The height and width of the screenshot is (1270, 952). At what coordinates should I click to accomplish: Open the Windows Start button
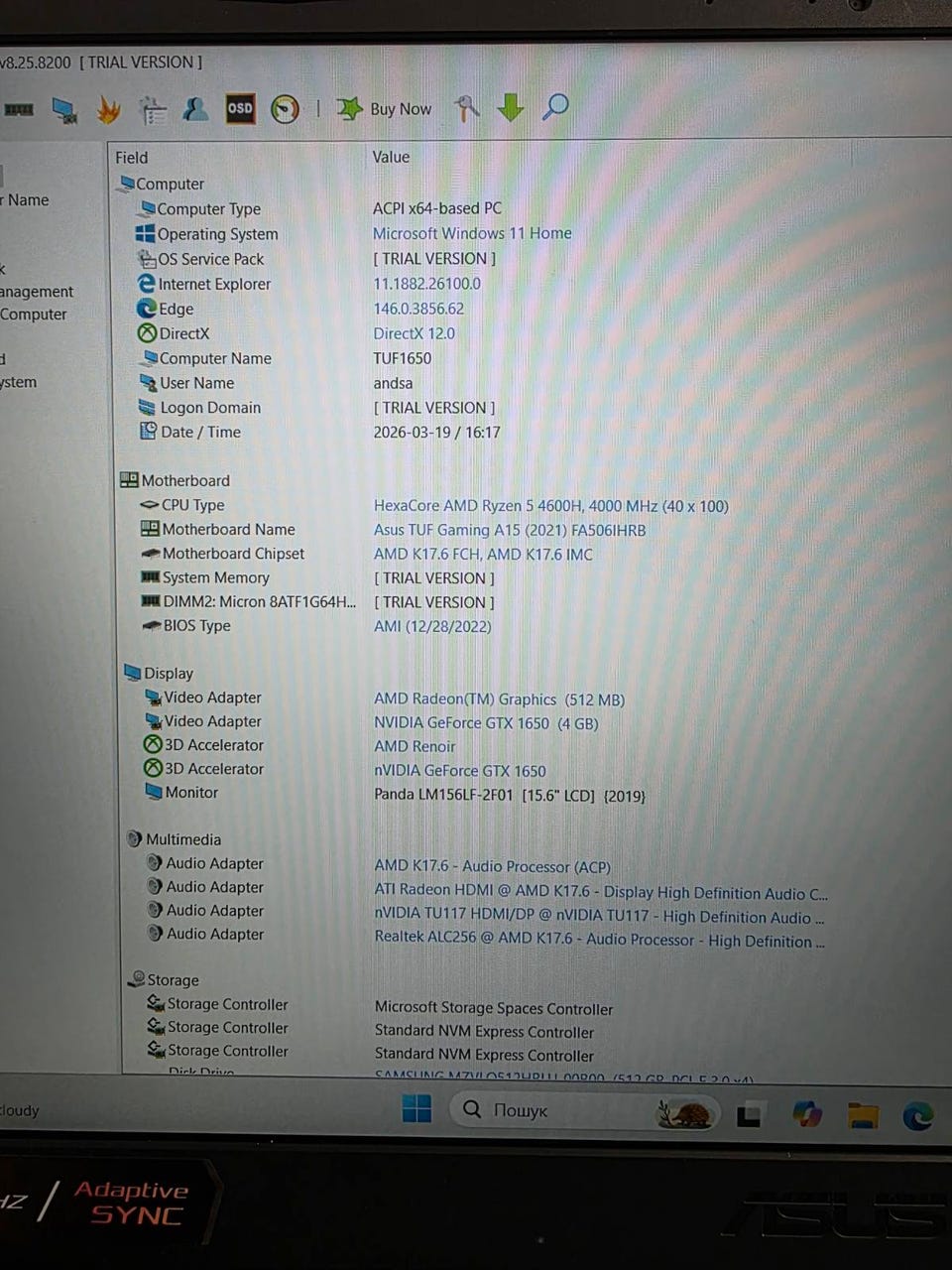pyautogui.click(x=417, y=1108)
